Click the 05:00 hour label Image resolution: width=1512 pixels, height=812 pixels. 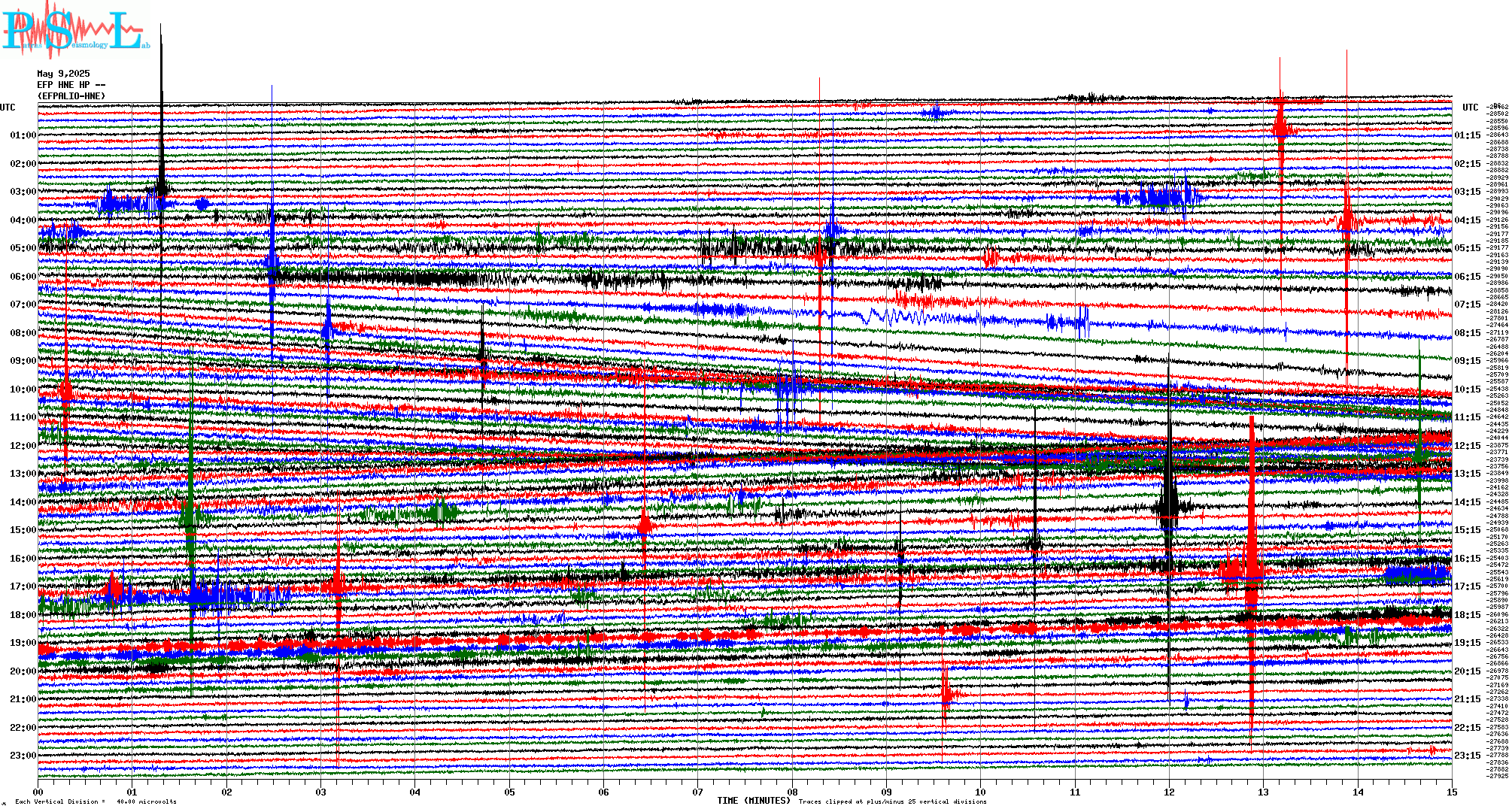[23, 248]
